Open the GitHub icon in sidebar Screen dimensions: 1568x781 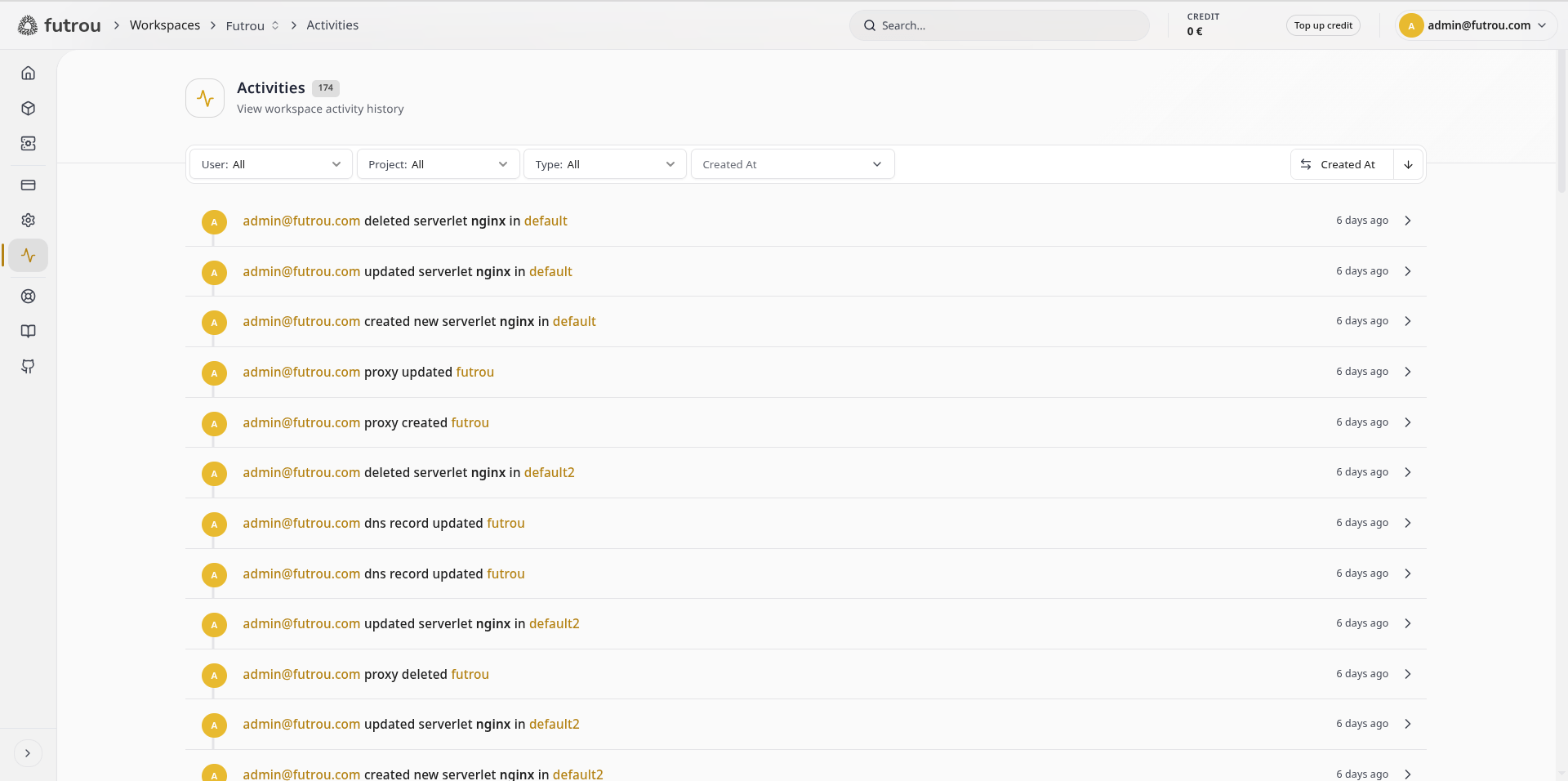(29, 367)
